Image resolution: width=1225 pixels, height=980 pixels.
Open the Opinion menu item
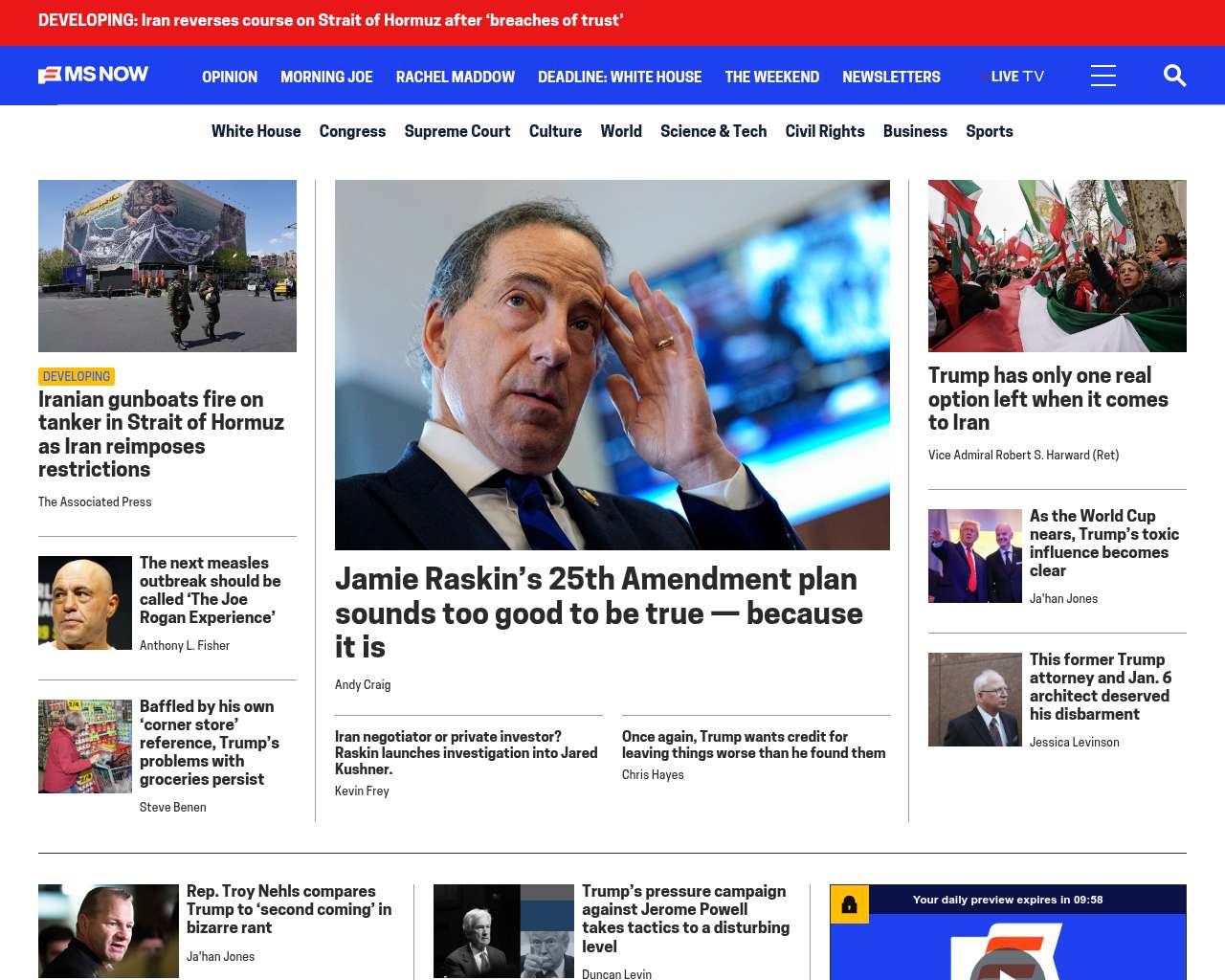pos(230,77)
